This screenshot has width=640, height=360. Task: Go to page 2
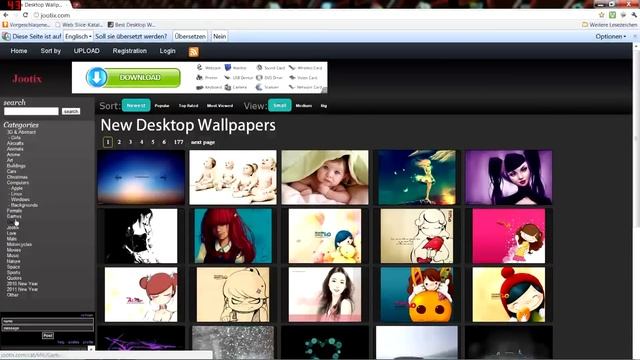tap(119, 142)
